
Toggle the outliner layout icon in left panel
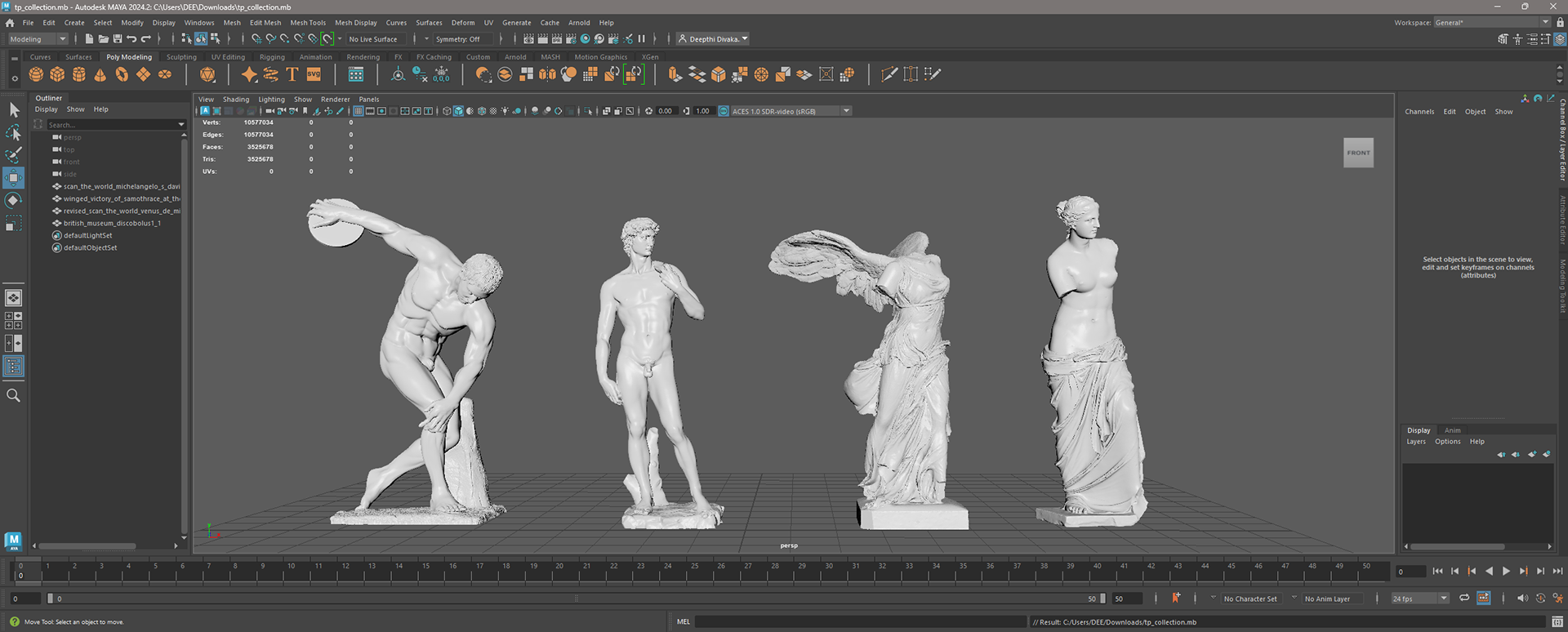pyautogui.click(x=14, y=366)
